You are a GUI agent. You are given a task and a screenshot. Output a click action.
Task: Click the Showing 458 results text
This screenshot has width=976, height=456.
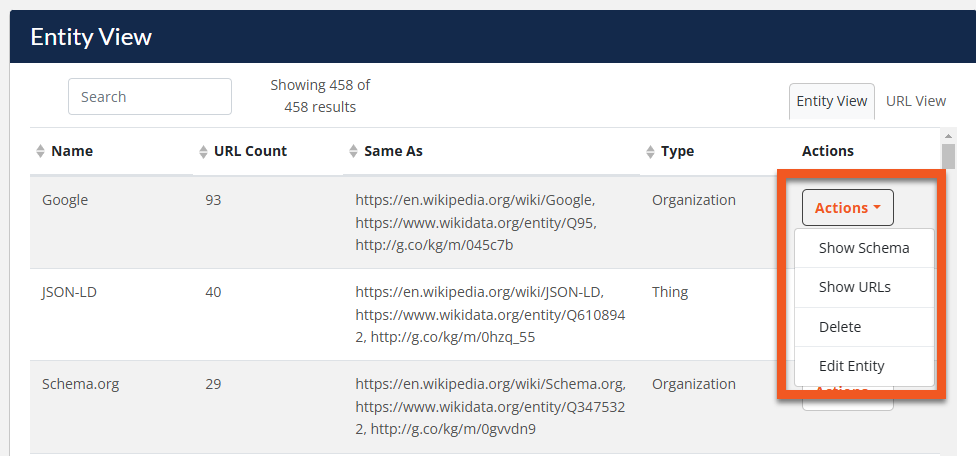(320, 96)
